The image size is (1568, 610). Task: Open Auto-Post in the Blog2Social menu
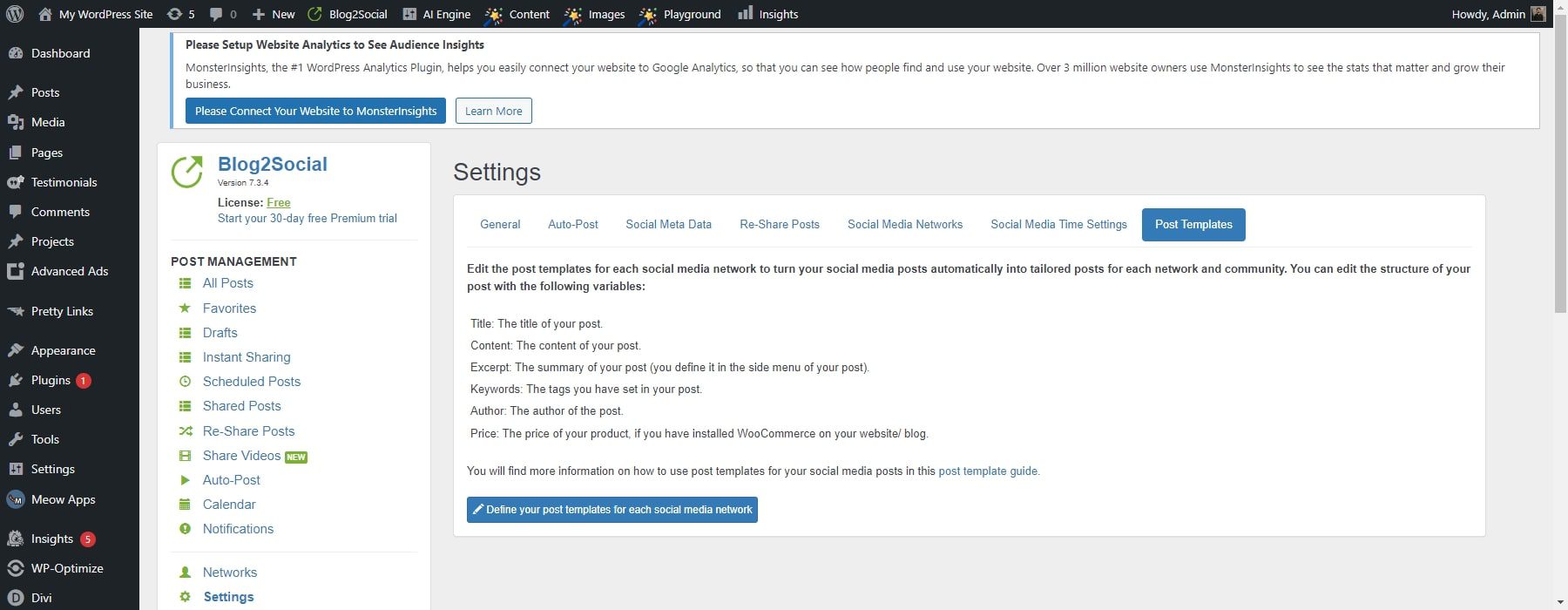[232, 480]
